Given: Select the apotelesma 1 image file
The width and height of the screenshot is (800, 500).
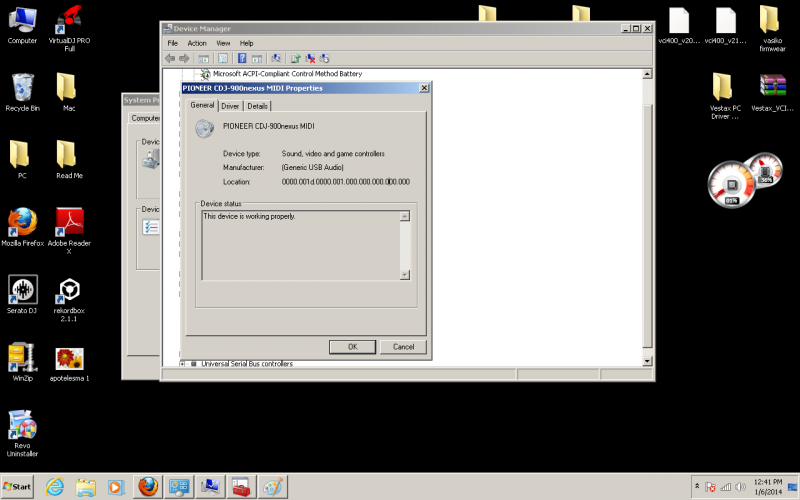Looking at the screenshot, I should (x=69, y=365).
